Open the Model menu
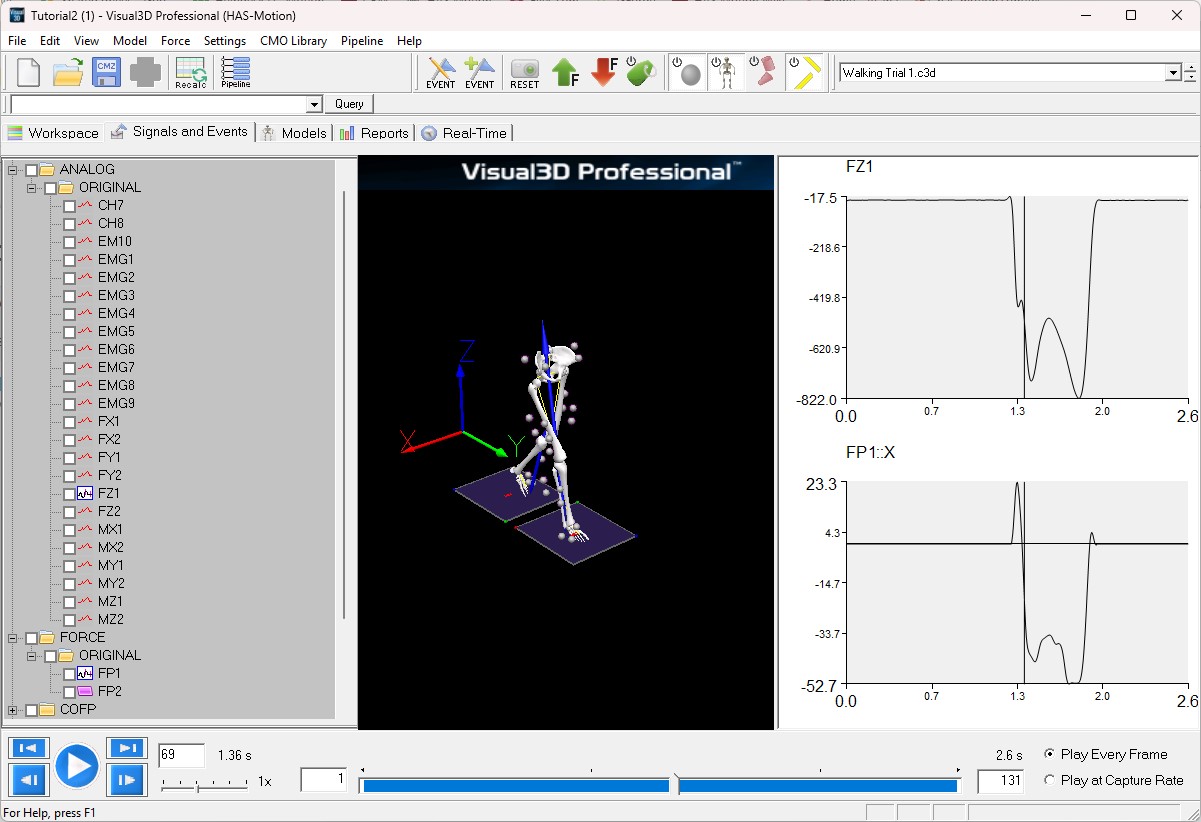This screenshot has height=822, width=1201. tap(130, 41)
